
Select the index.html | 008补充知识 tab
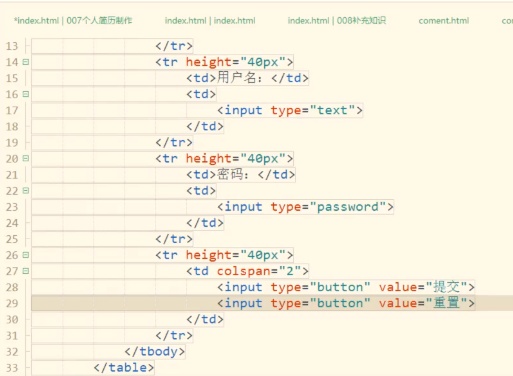tap(337, 21)
